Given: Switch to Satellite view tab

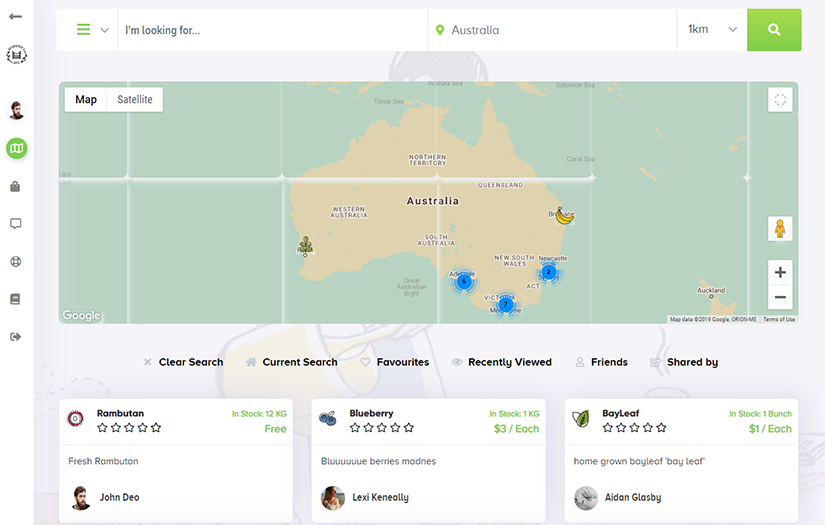Looking at the screenshot, I should click(135, 99).
